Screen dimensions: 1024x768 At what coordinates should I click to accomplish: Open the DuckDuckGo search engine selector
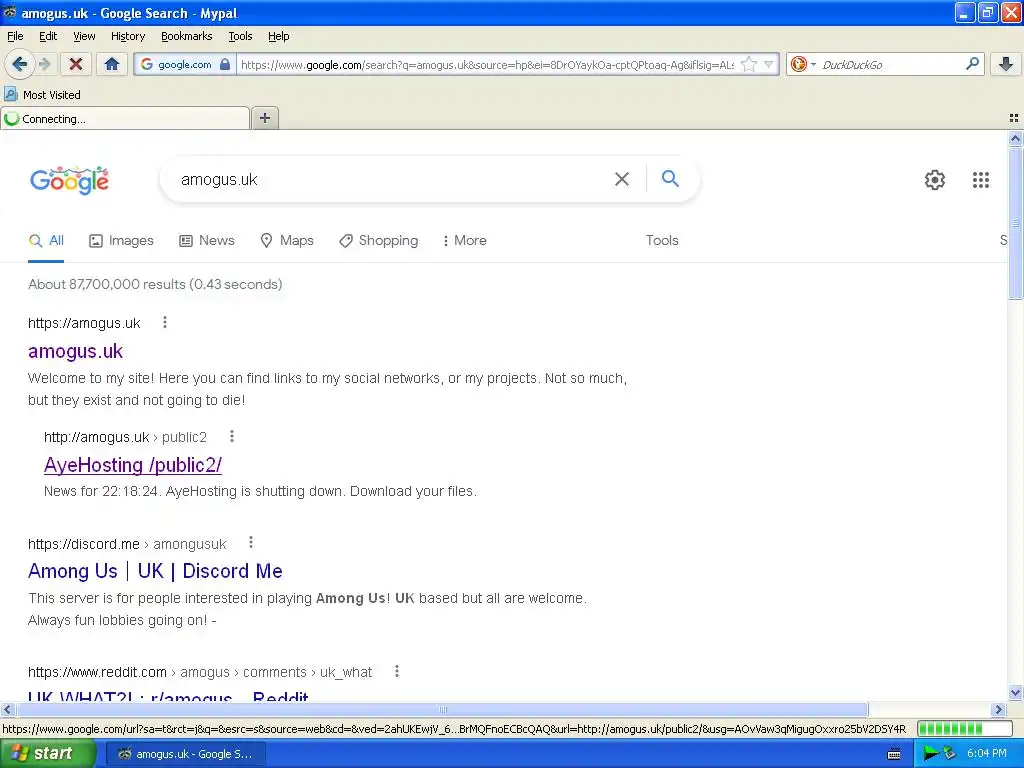coord(803,64)
